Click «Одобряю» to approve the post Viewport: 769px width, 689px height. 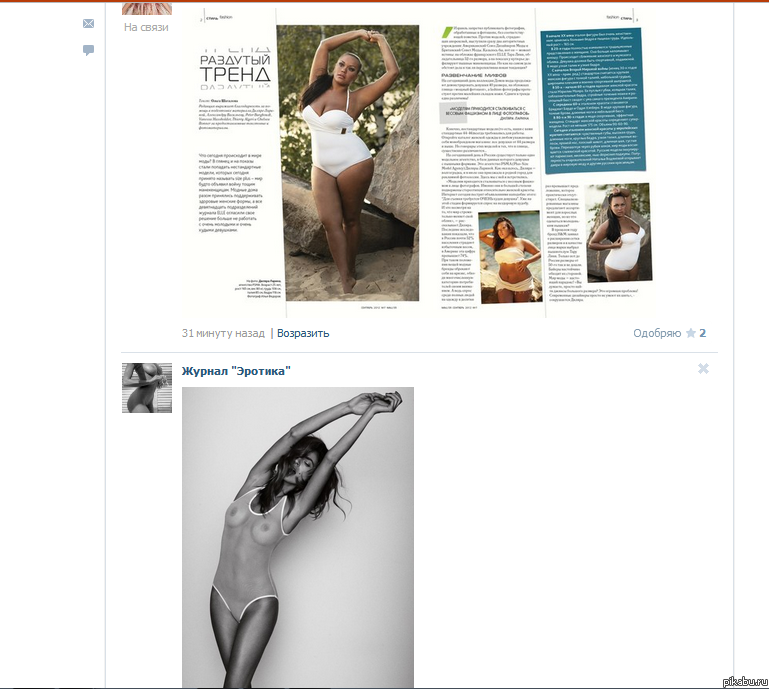[657, 333]
